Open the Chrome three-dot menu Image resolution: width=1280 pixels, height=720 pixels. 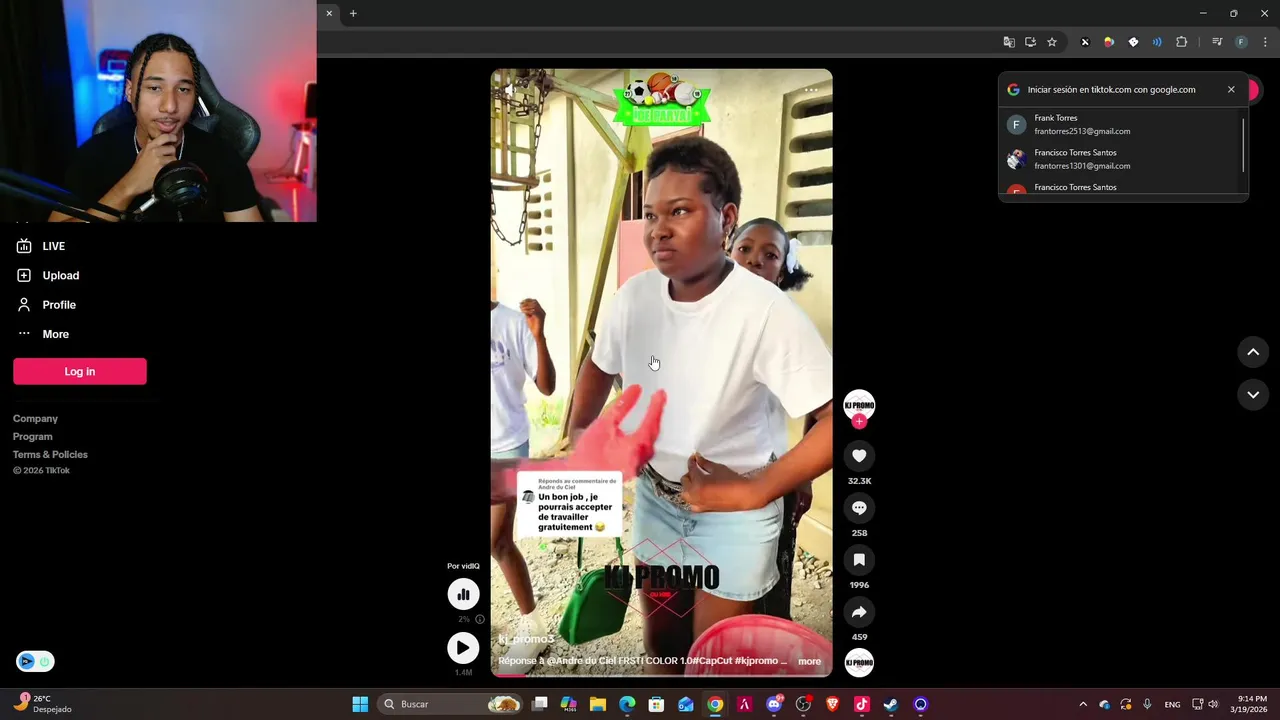pyautogui.click(x=1265, y=42)
